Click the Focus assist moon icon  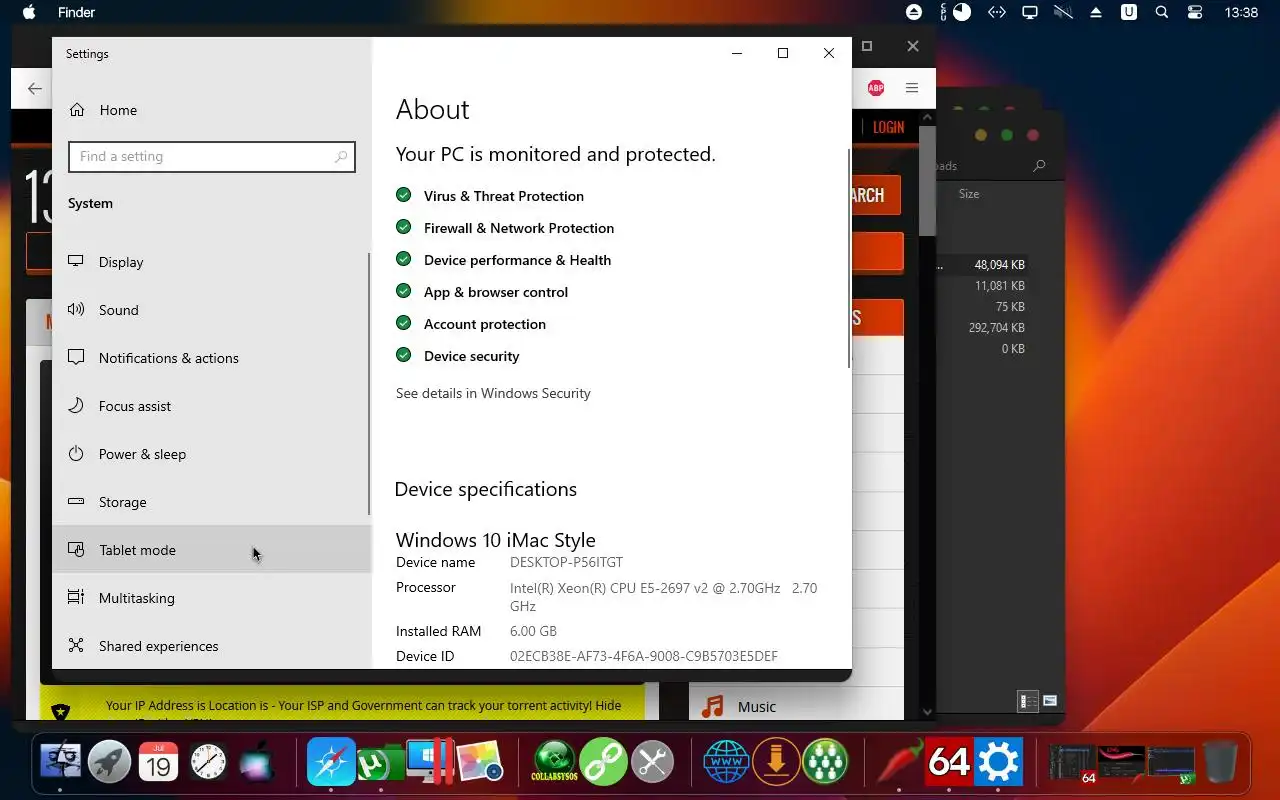click(76, 405)
